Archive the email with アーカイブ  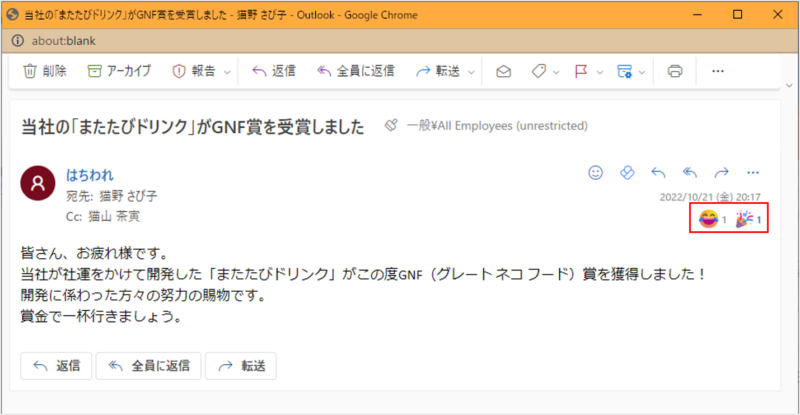119,71
